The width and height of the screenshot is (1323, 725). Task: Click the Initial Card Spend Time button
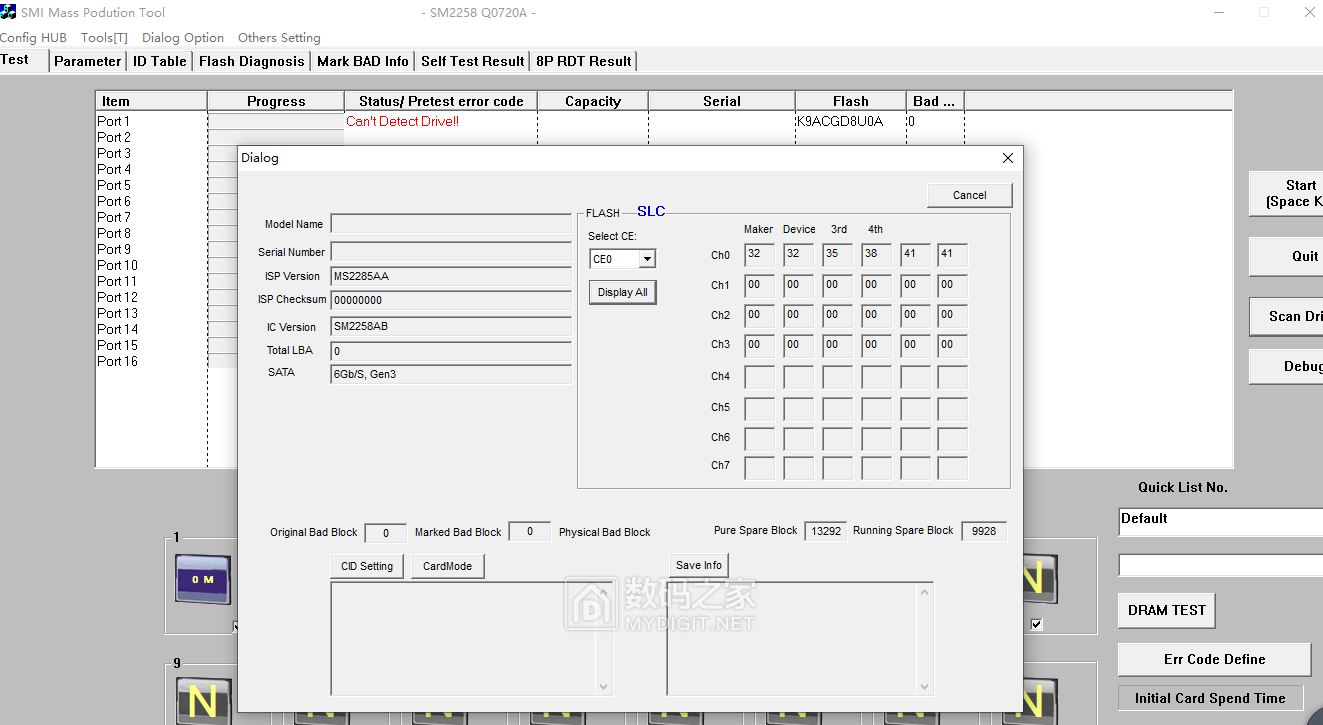pyautogui.click(x=1210, y=698)
